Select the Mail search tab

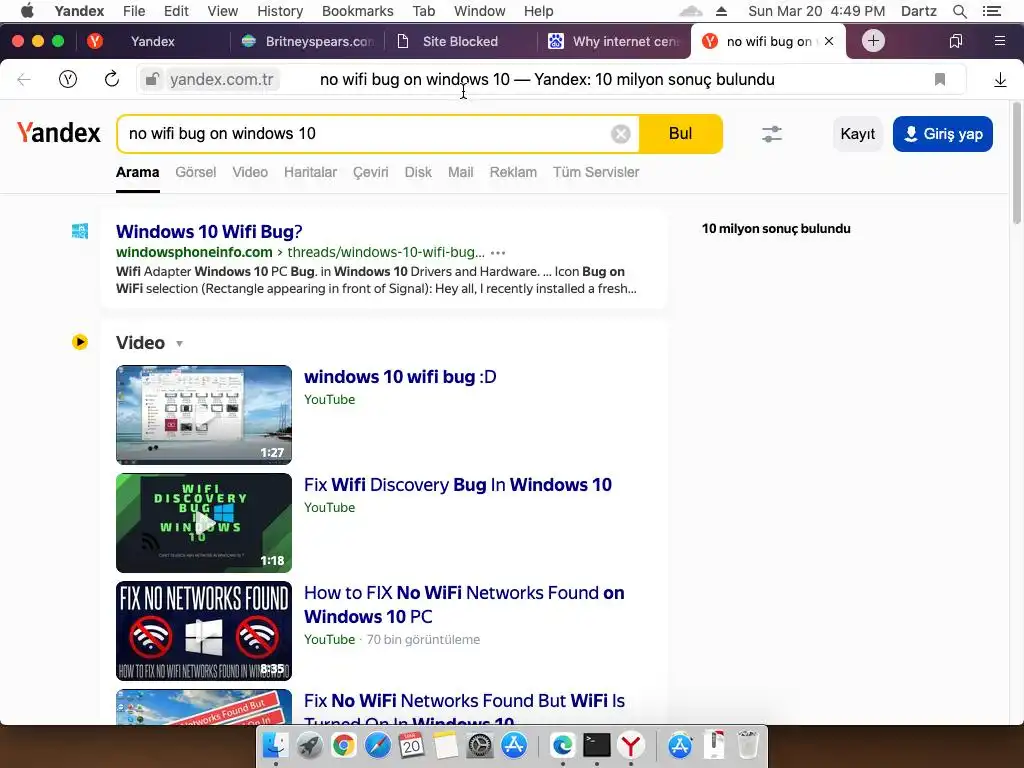pos(460,172)
